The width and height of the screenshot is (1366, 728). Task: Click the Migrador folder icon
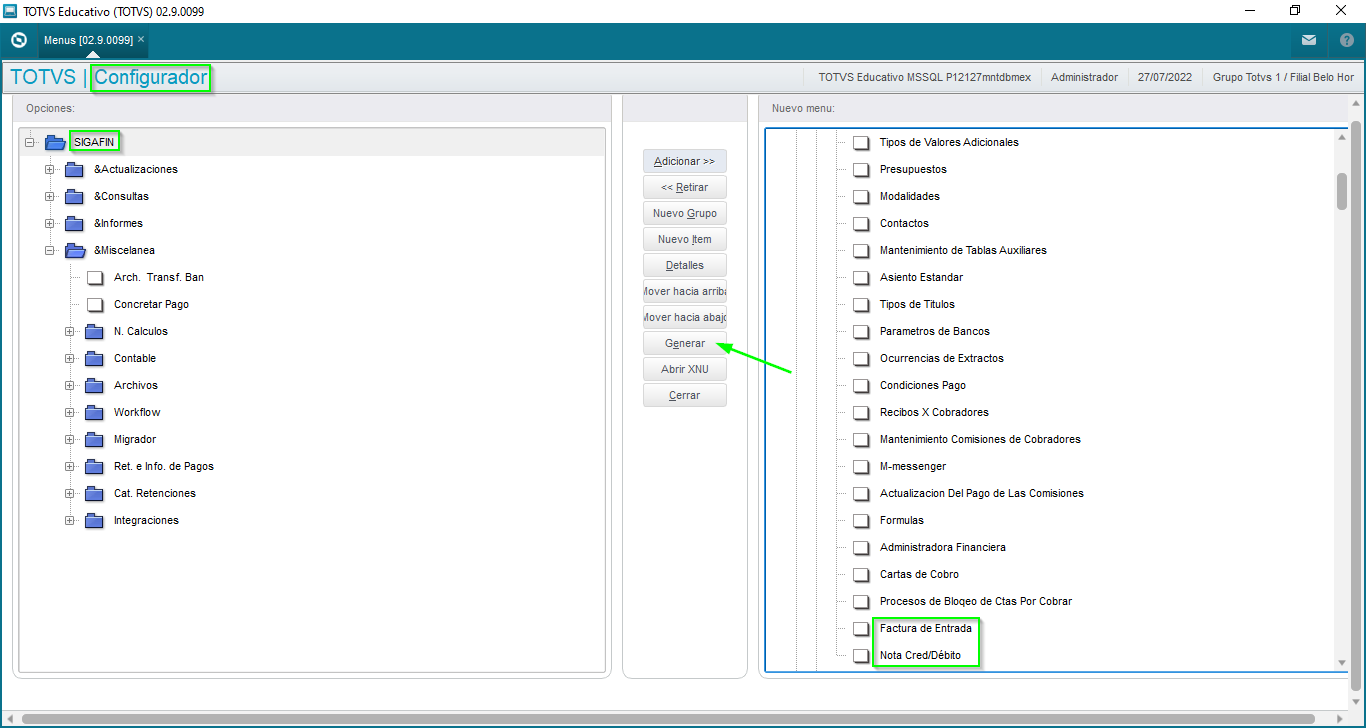click(x=95, y=439)
